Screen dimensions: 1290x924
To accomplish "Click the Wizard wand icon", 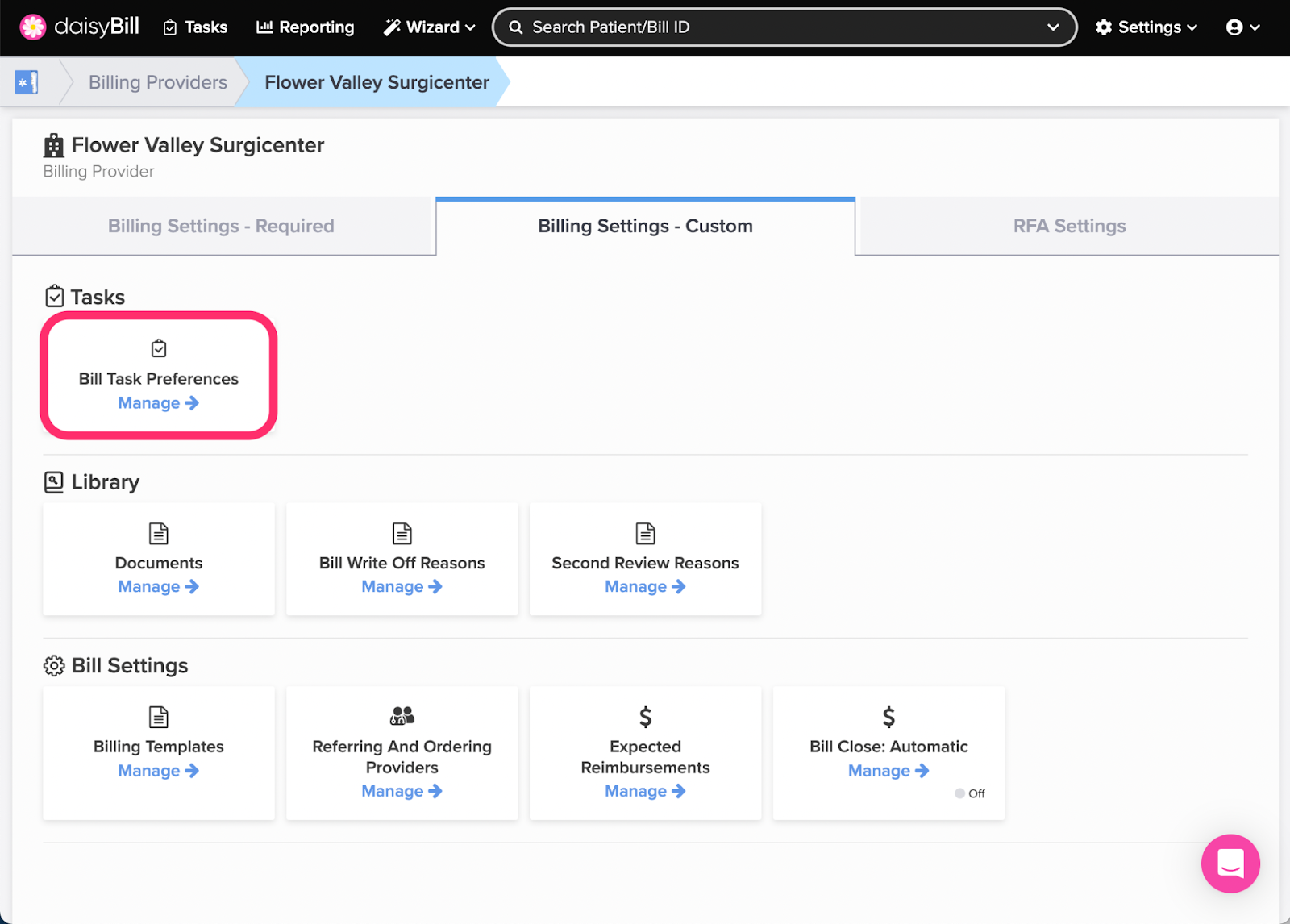I will pos(392,27).
